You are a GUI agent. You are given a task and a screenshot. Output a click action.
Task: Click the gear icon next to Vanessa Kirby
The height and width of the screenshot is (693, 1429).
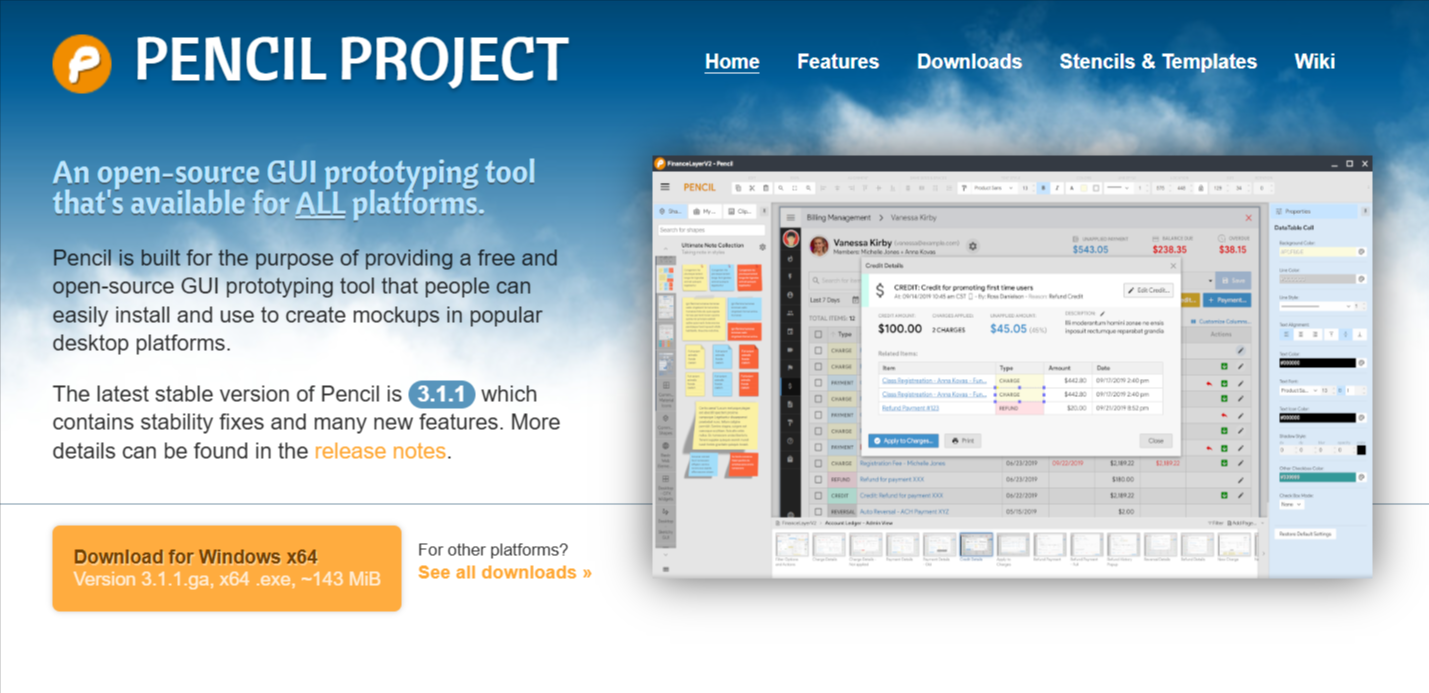(973, 246)
